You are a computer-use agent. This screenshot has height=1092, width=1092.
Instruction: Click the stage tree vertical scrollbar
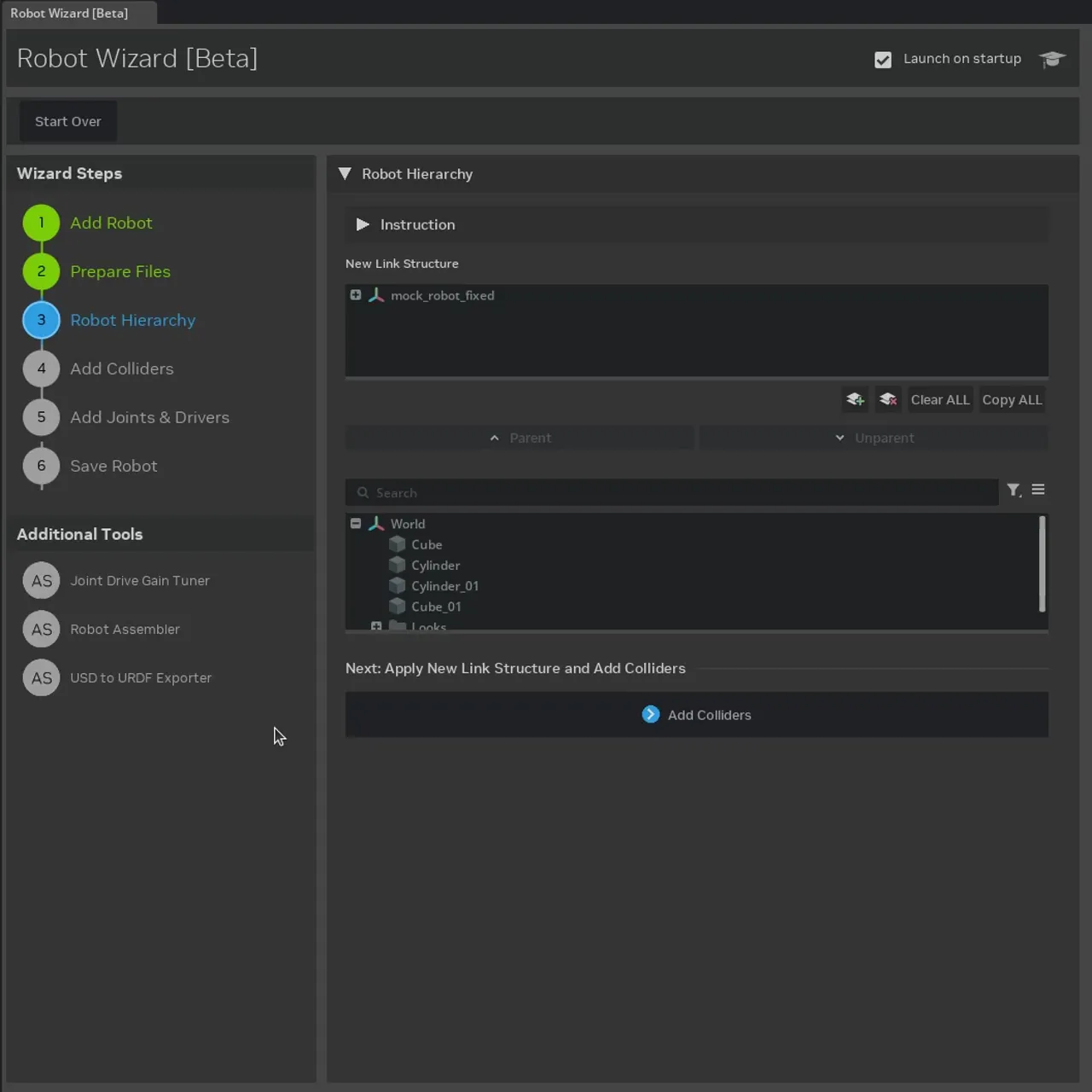pos(1042,564)
